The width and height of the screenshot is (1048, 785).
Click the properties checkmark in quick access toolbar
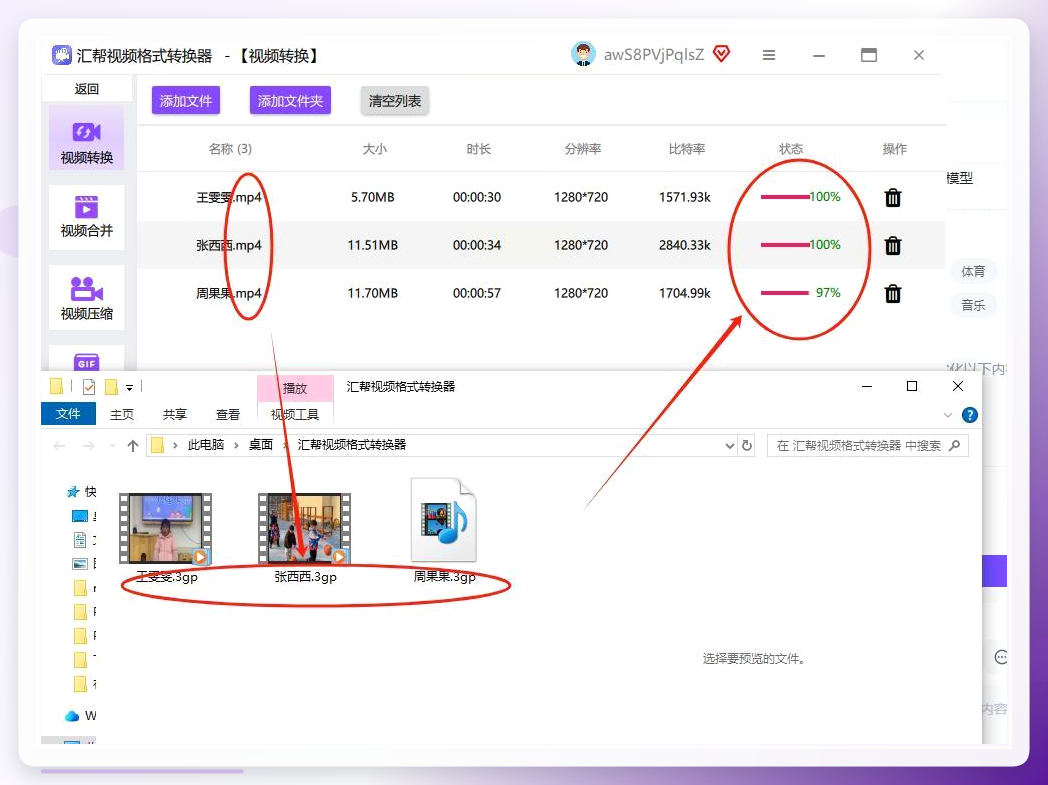89,386
